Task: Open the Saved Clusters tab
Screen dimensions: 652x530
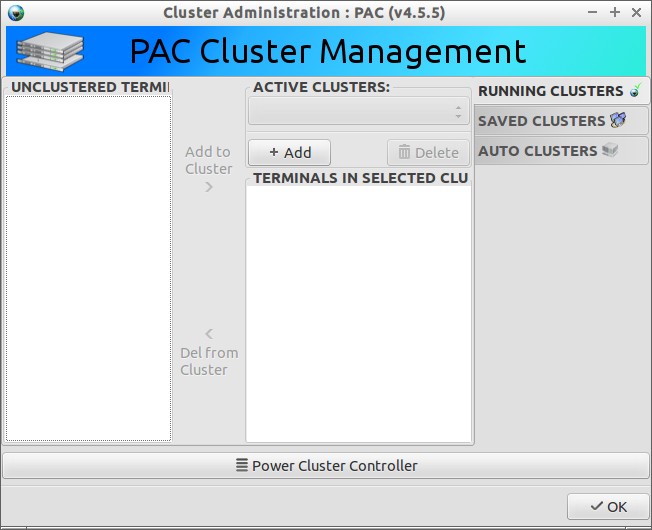Action: click(x=561, y=121)
